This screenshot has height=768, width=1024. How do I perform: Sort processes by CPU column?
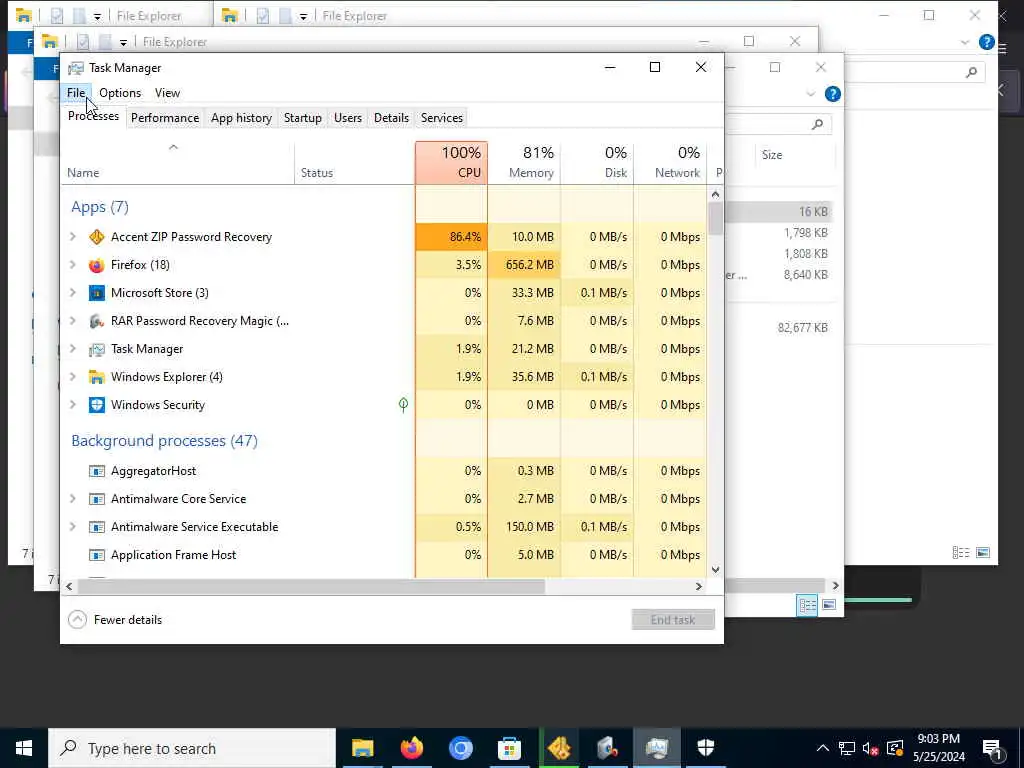pyautogui.click(x=451, y=163)
